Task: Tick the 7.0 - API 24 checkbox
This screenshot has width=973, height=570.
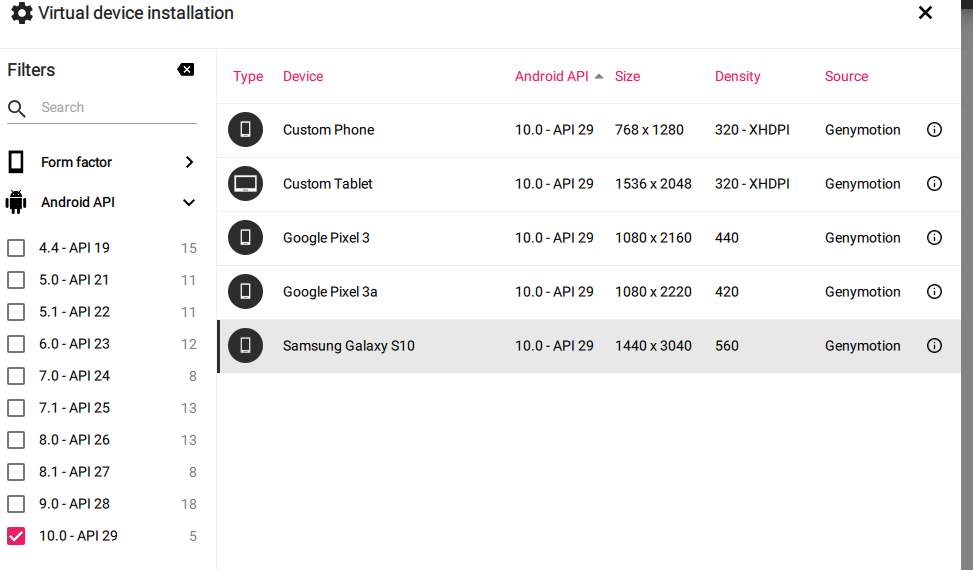Action: pyautogui.click(x=16, y=376)
